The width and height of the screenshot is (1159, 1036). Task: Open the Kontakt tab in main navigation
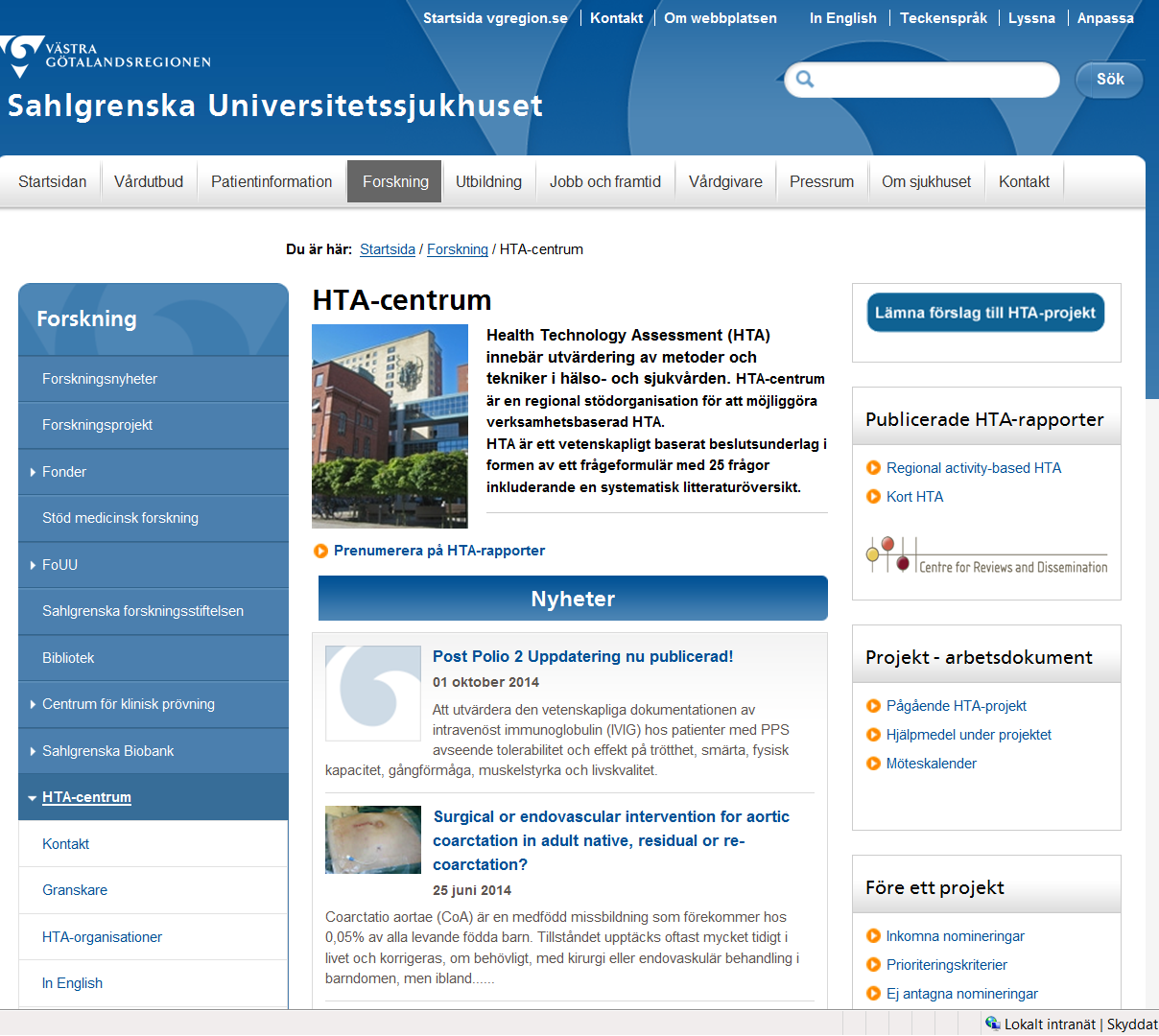tap(1024, 181)
